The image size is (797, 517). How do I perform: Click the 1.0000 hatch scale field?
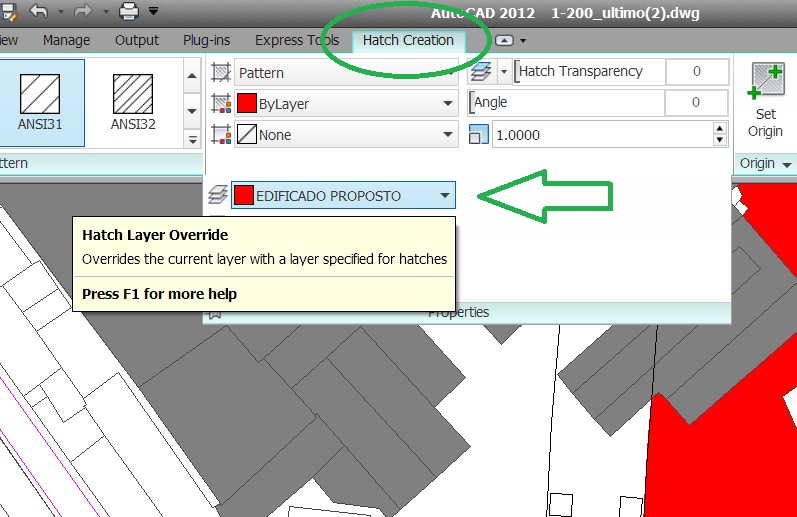pyautogui.click(x=602, y=135)
